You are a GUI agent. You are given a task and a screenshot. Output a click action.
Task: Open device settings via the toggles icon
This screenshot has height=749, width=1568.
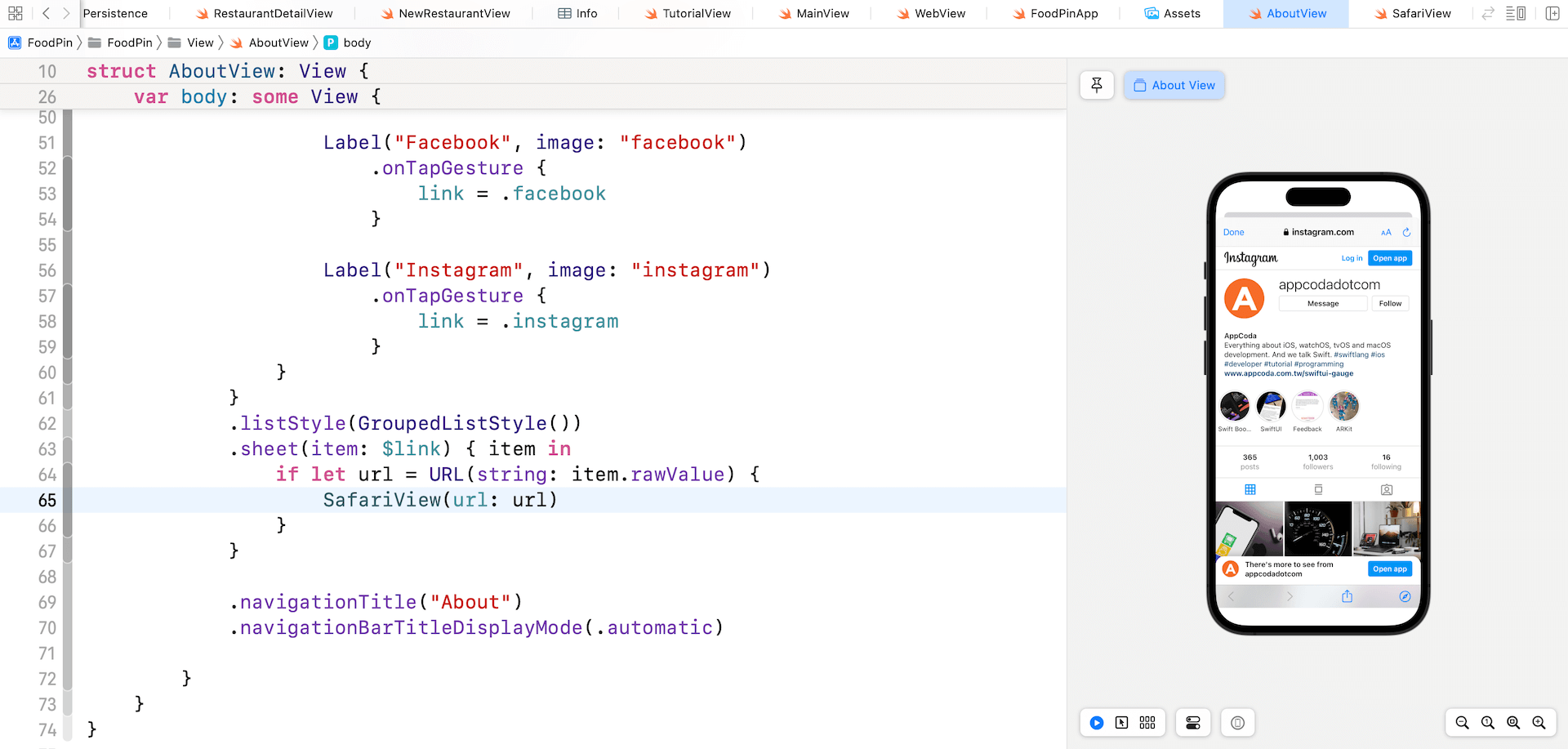[x=1192, y=722]
